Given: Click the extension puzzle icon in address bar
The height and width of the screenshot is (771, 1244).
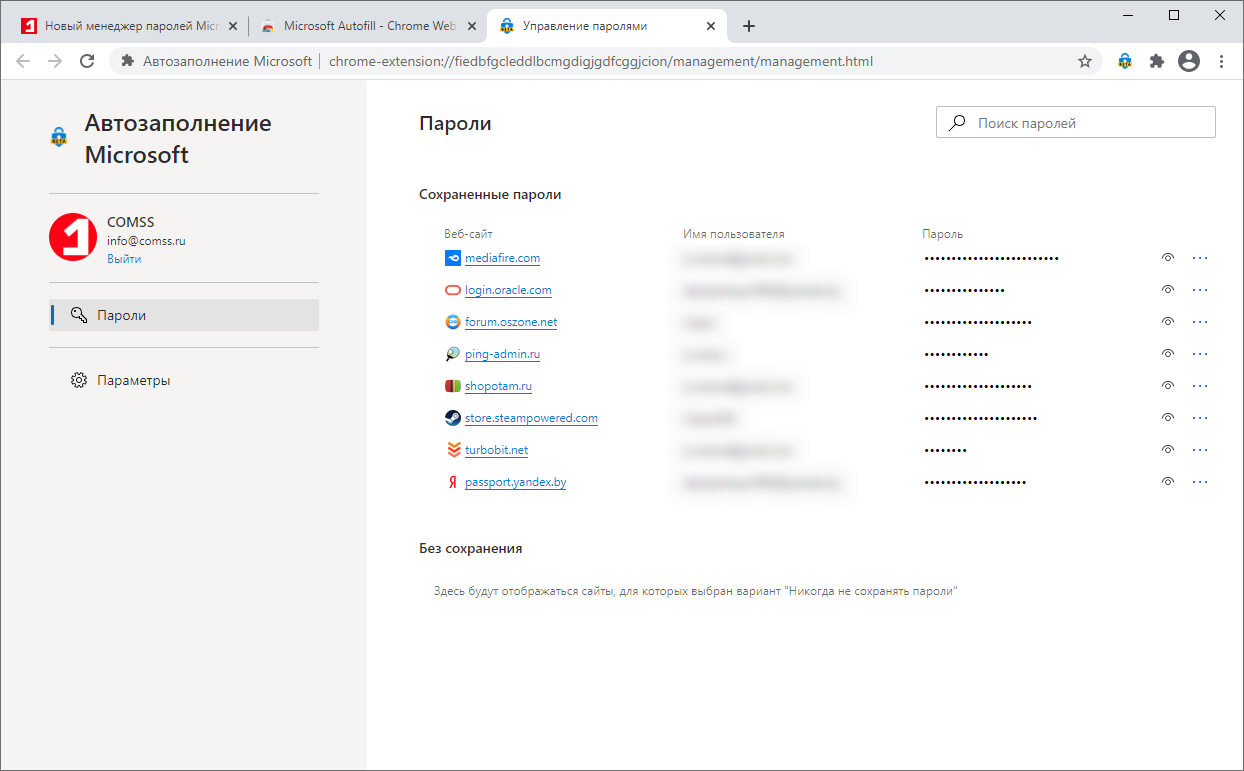Looking at the screenshot, I should [x=127, y=61].
